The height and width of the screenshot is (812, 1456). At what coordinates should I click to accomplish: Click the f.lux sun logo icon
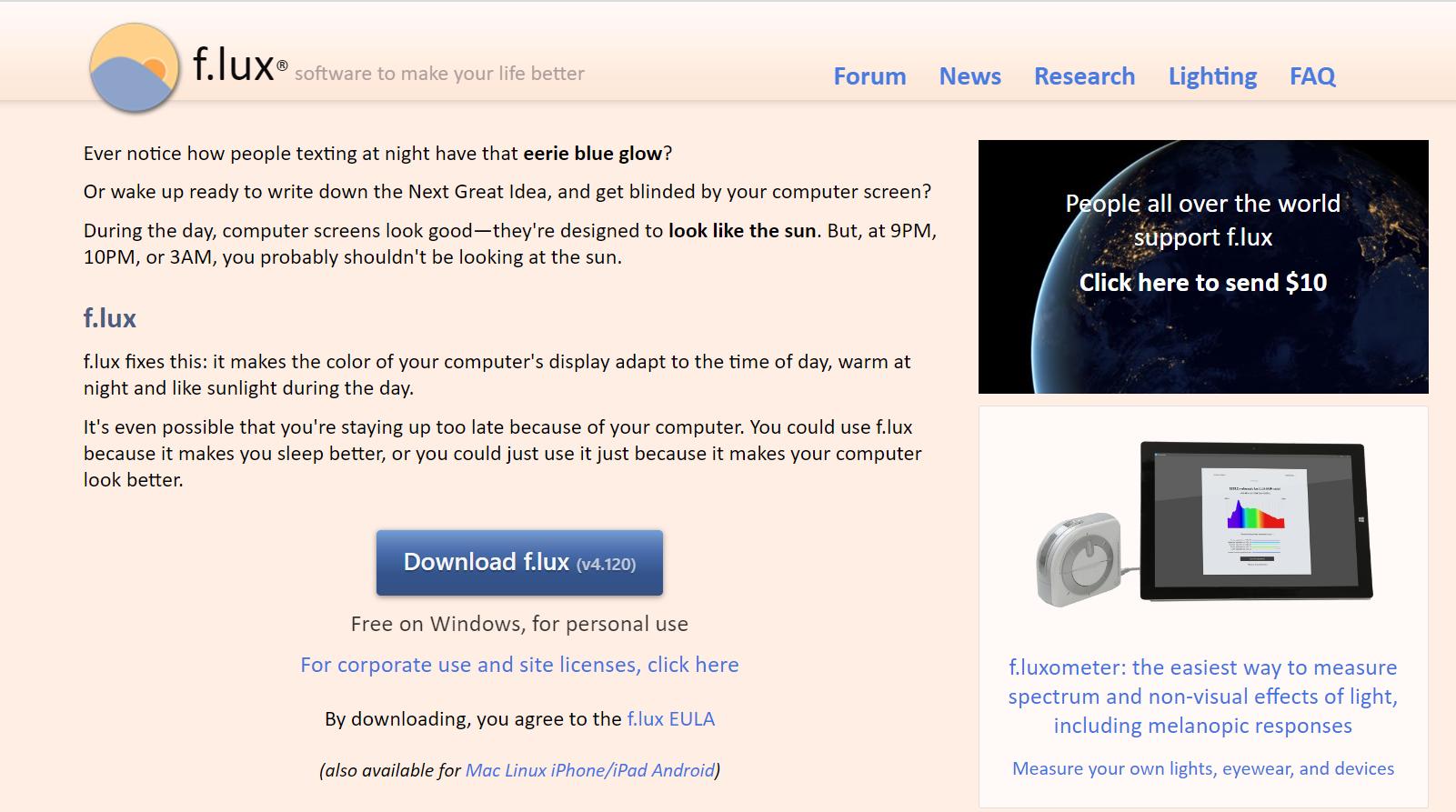135,68
